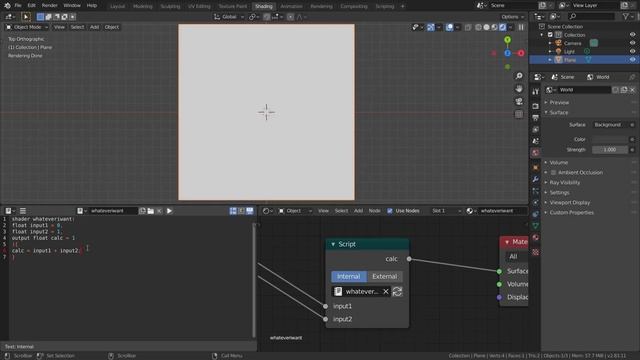The image size is (640, 360).
Task: Toggle the camera view icon in viewport
Action: [x=519, y=101]
